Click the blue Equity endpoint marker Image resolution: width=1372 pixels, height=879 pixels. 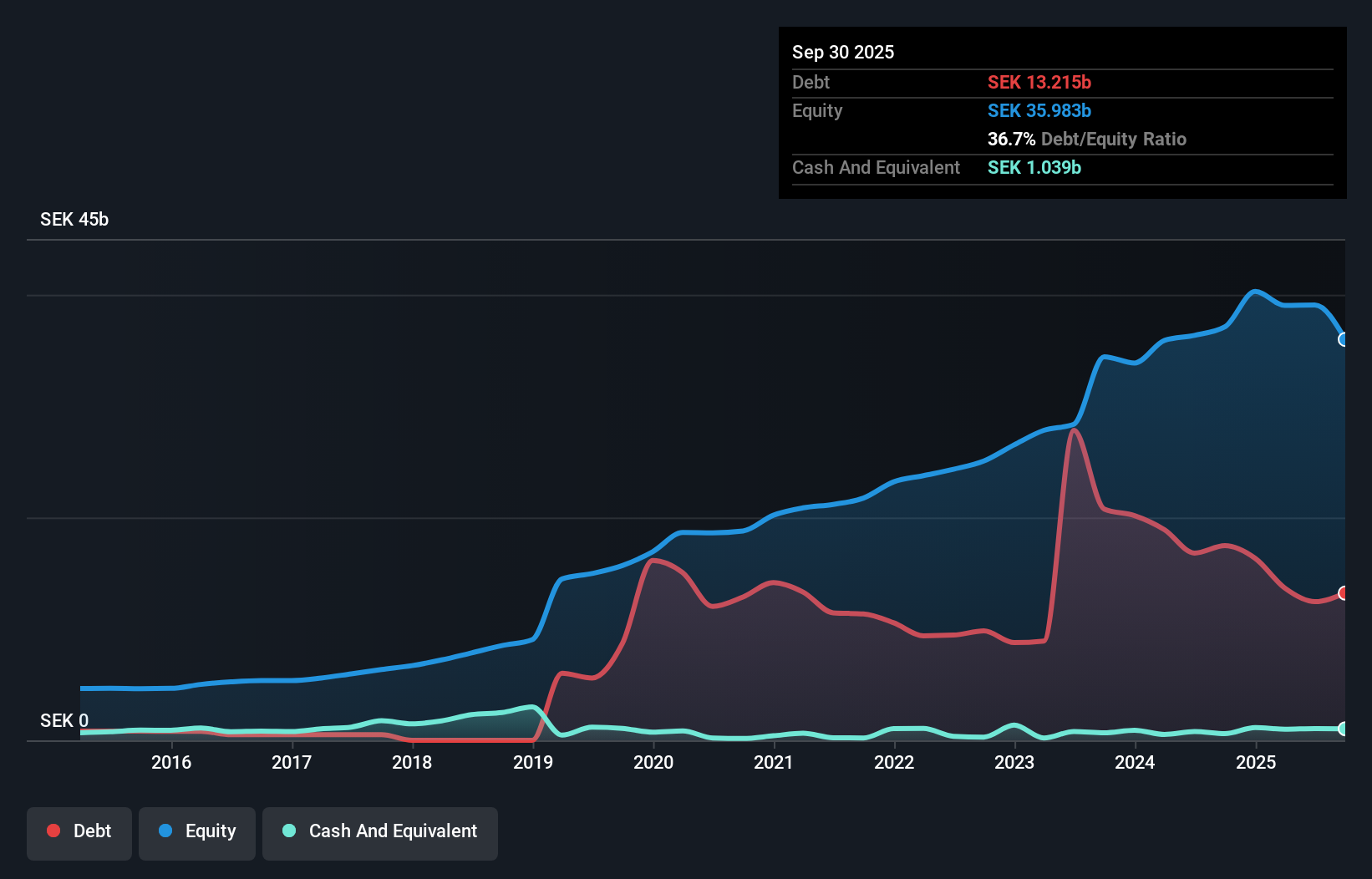pos(1343,339)
